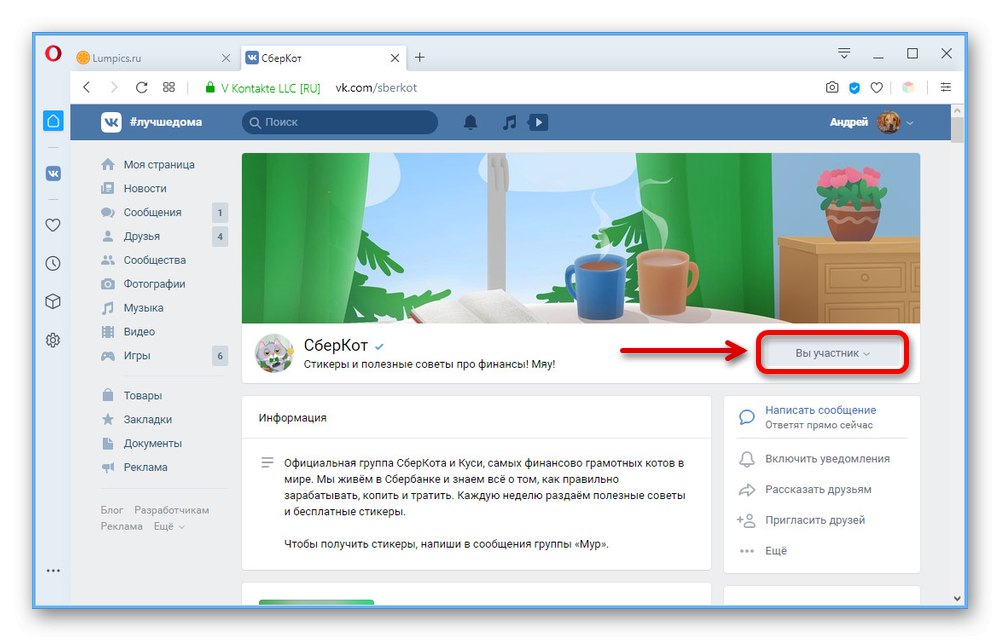
Task: Open Opera easy setup sliders icon
Action: 946,87
